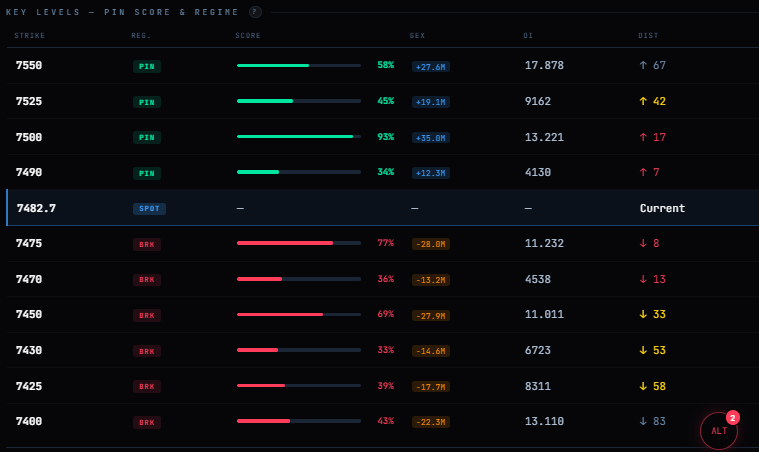Click the PIN badge on 7490 row

[x=147, y=173]
